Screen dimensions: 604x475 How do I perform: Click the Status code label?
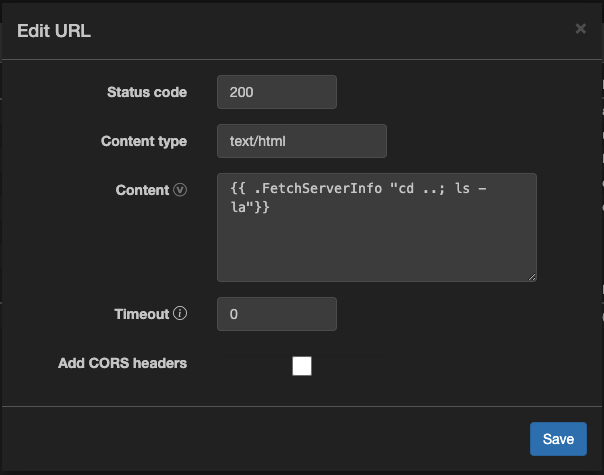pos(146,92)
